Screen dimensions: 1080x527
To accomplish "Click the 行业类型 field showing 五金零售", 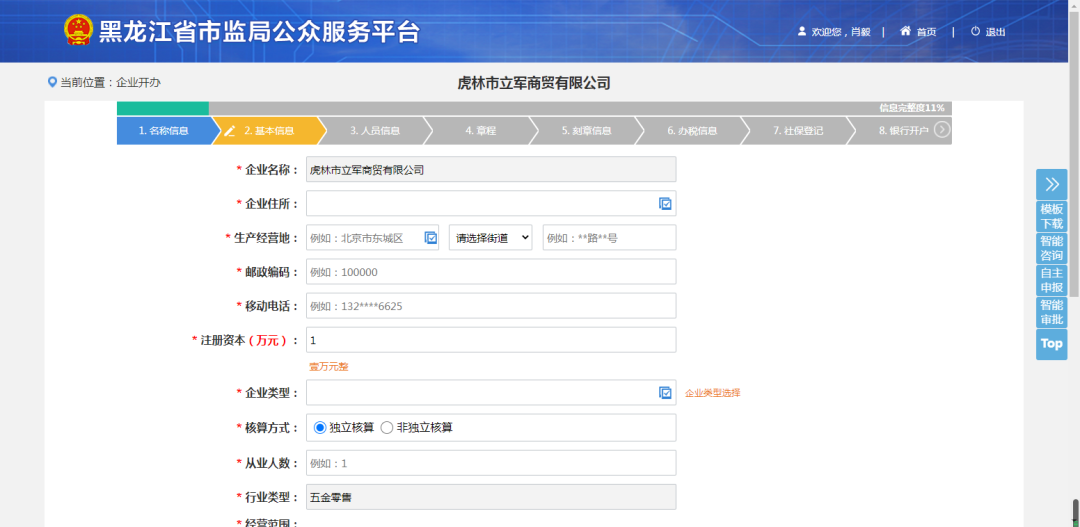I will tap(491, 497).
